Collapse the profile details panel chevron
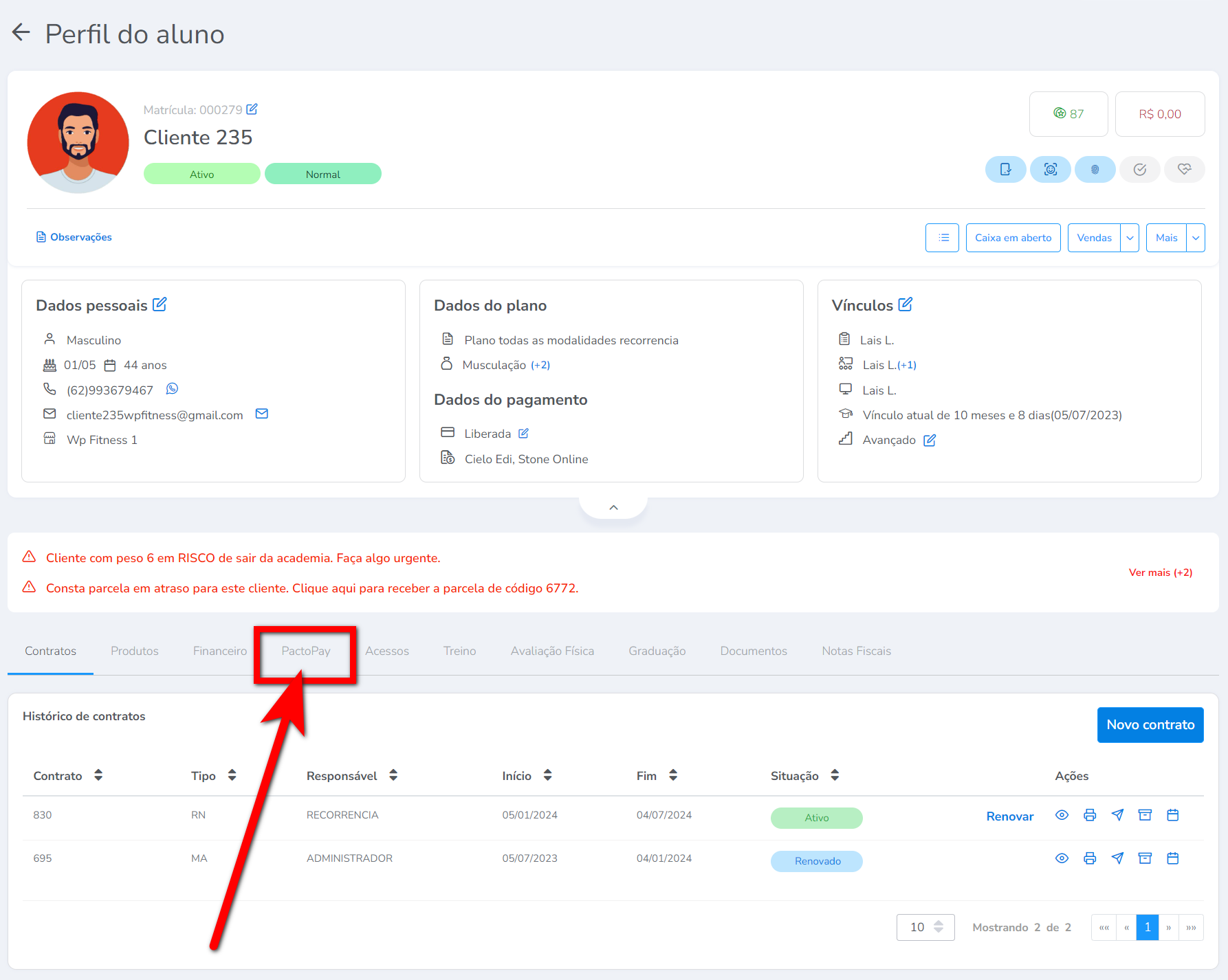This screenshot has height=980, width=1228. pyautogui.click(x=613, y=507)
